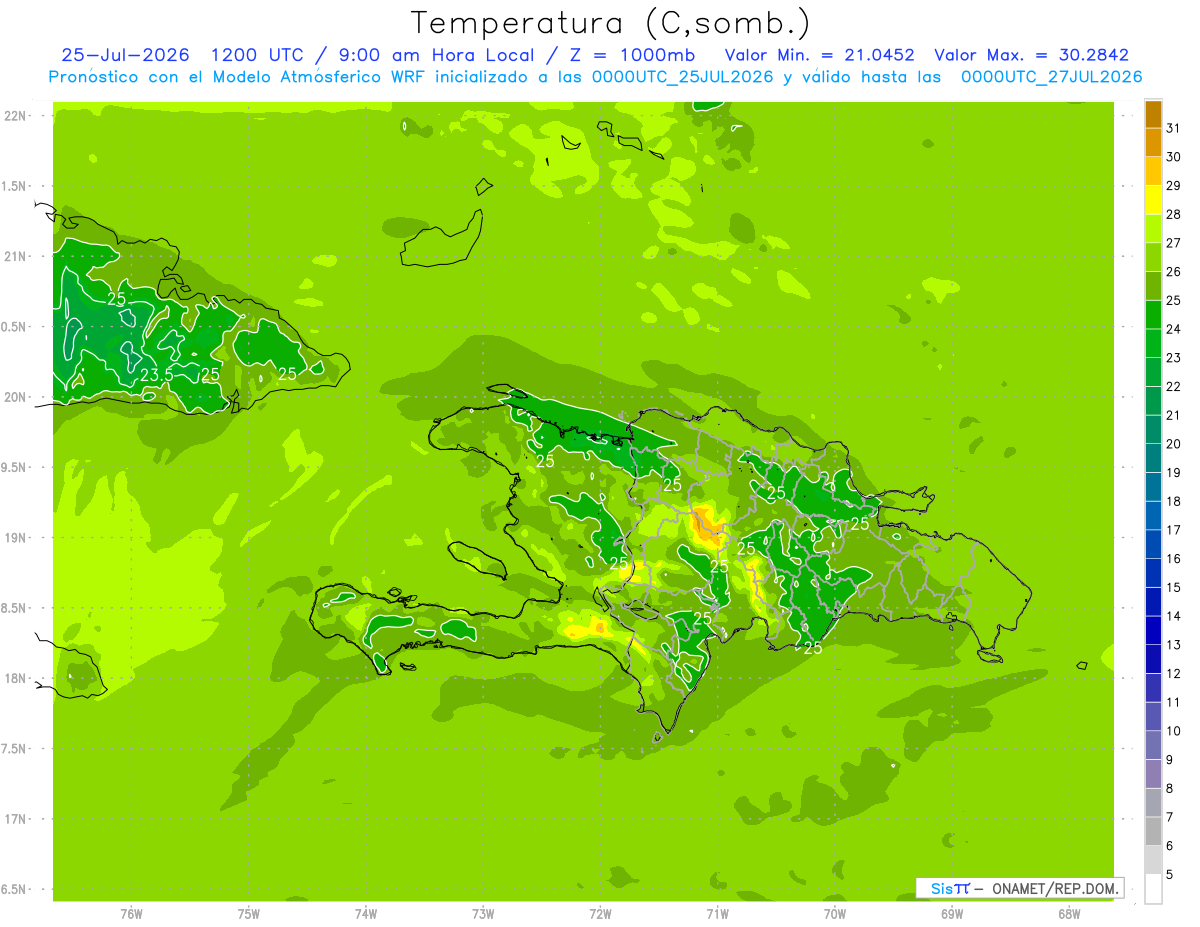Click the "75W" longitude axis label
The width and height of the screenshot is (1200, 927).
249,913
